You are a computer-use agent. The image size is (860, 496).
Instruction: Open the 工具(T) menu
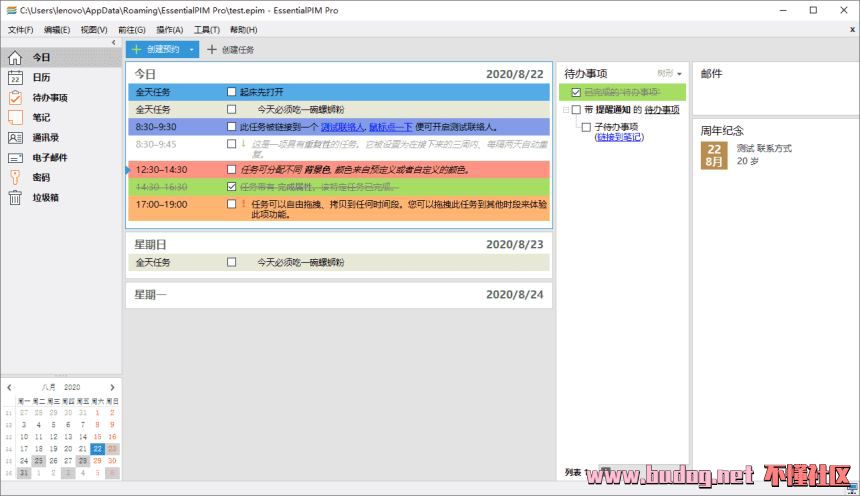pyautogui.click(x=207, y=30)
